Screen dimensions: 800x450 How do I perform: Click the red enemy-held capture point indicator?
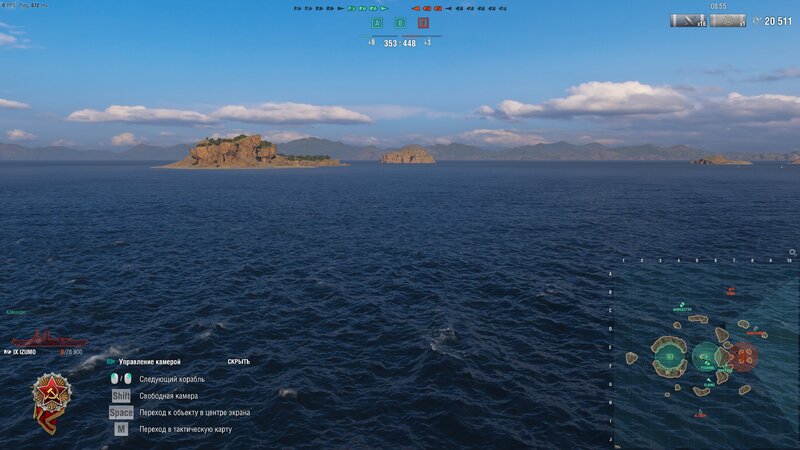point(423,23)
